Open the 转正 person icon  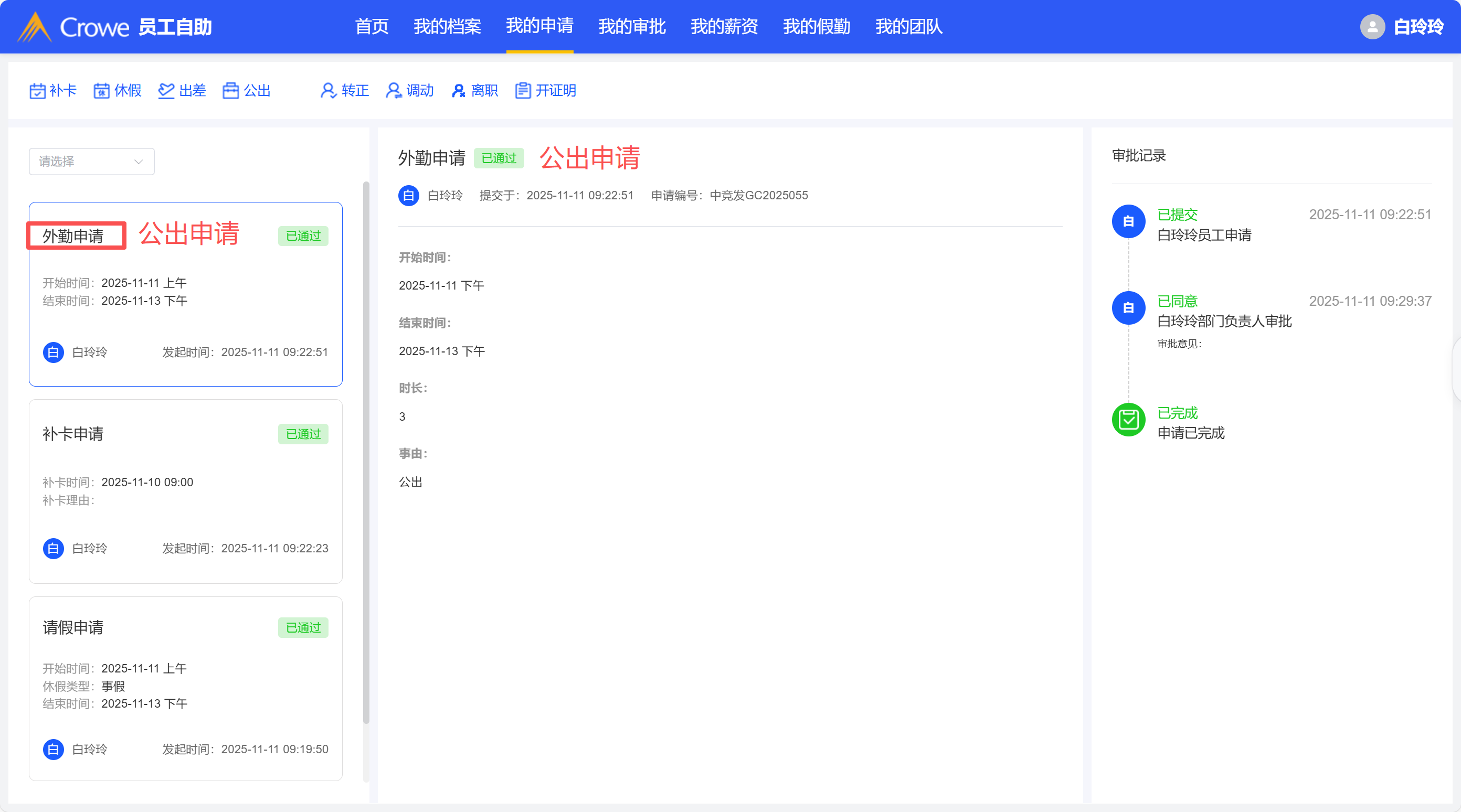(x=328, y=91)
